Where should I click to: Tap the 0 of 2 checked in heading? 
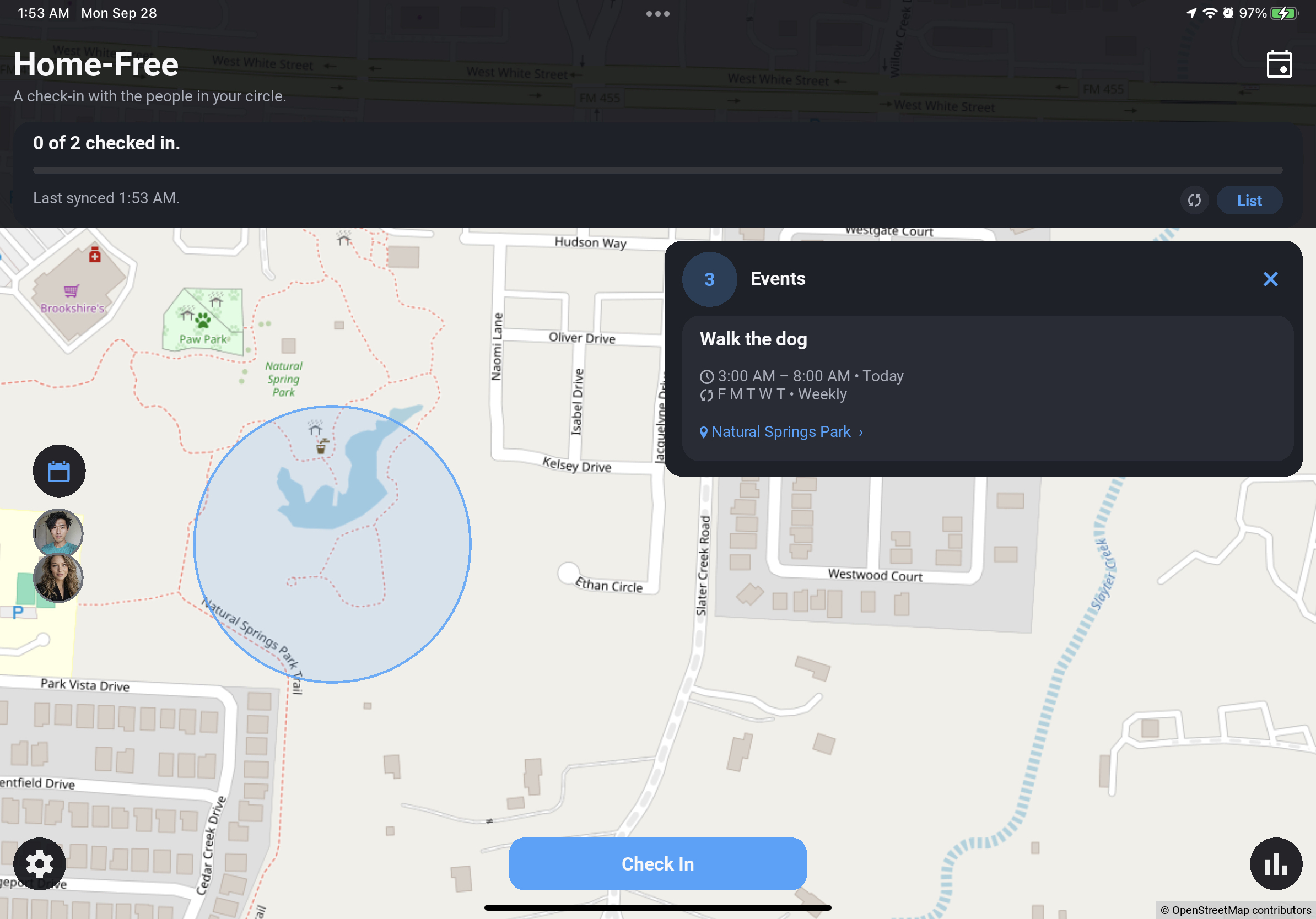click(x=106, y=143)
